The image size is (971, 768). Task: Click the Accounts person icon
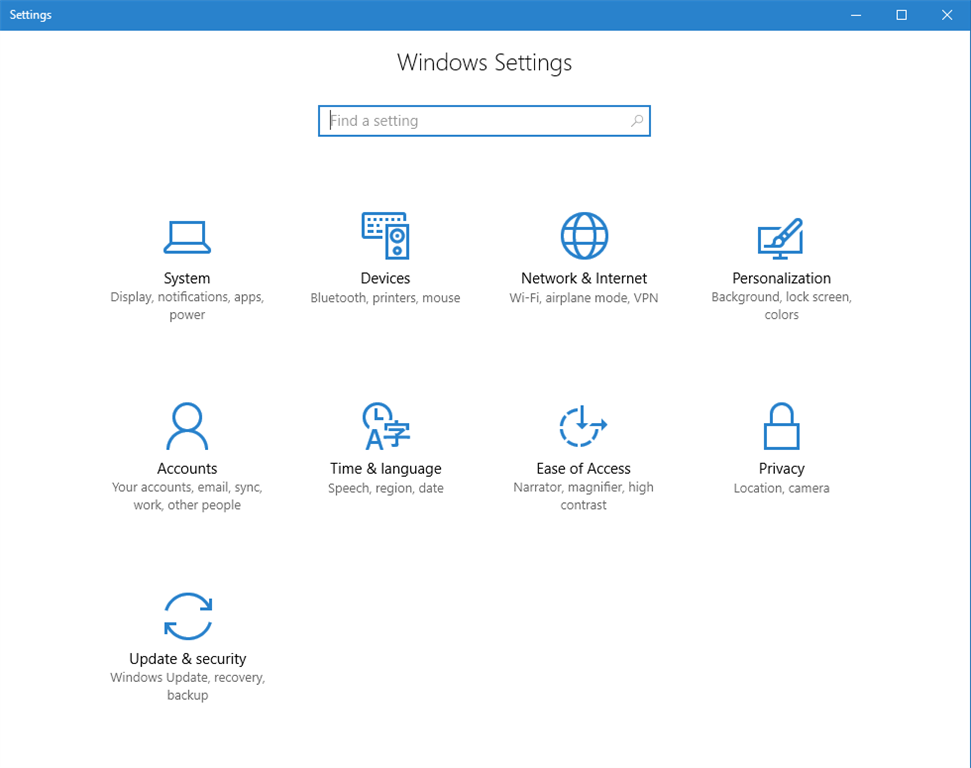[x=187, y=427]
